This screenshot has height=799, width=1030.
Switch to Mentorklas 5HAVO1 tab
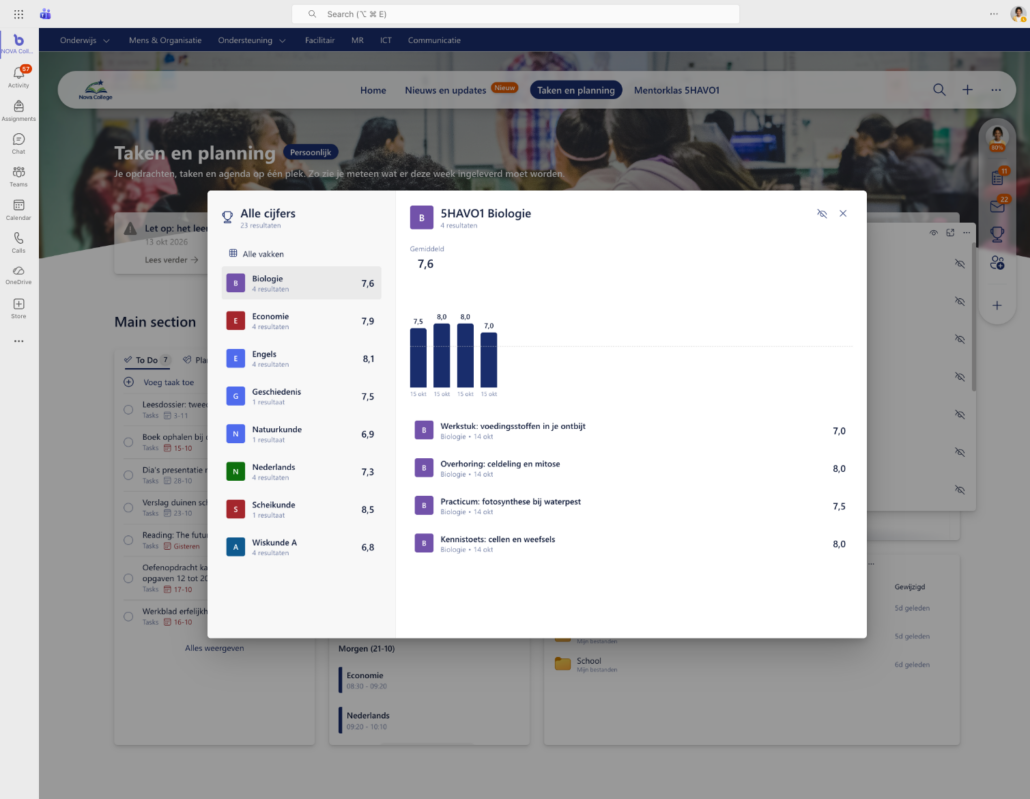tap(677, 90)
